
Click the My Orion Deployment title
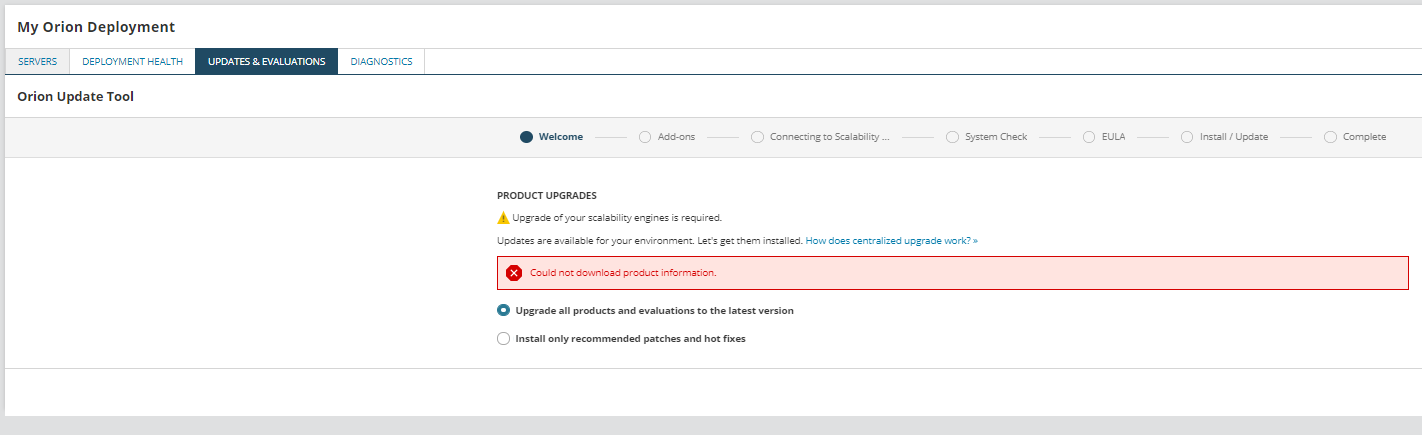pyautogui.click(x=96, y=27)
